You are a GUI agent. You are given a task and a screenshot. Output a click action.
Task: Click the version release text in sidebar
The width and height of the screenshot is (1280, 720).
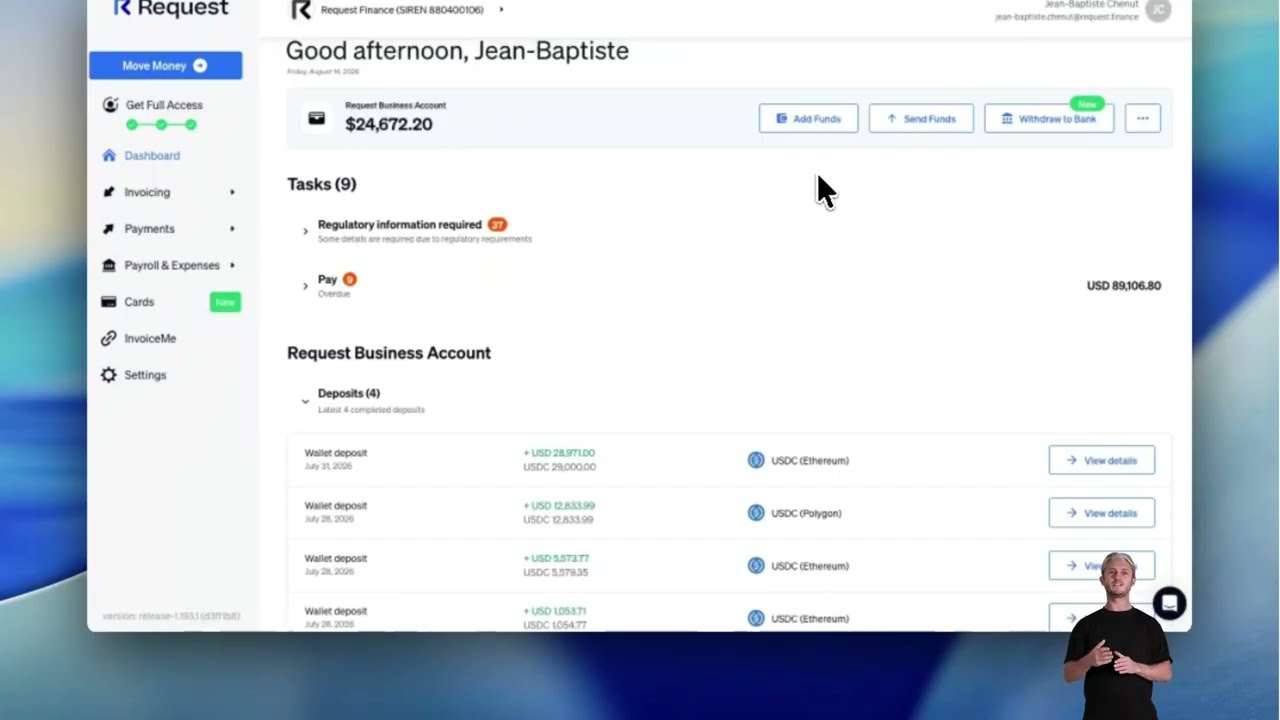pos(171,616)
